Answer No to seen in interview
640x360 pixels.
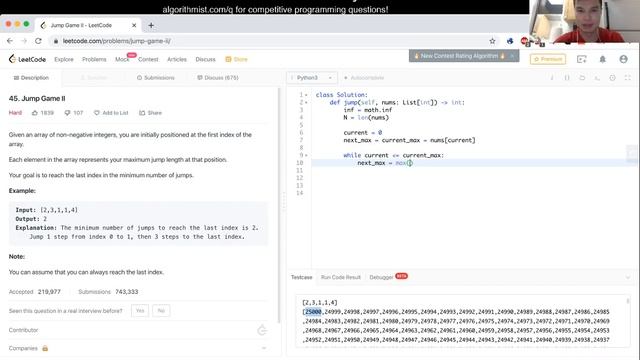[161, 311]
